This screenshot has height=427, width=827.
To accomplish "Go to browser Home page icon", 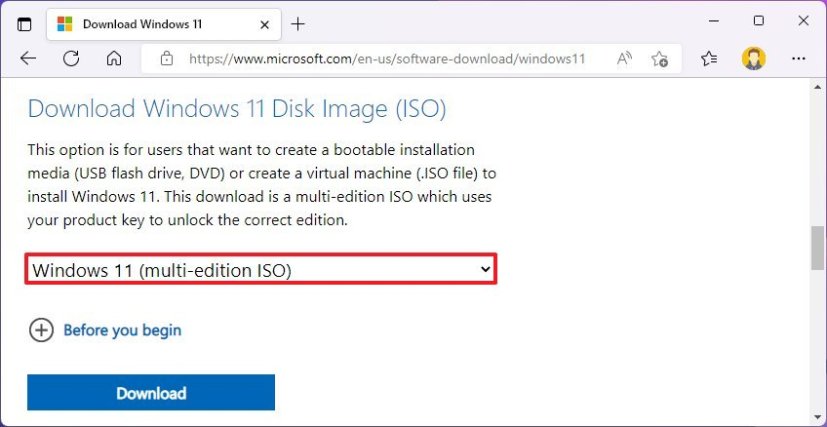I will (x=114, y=59).
